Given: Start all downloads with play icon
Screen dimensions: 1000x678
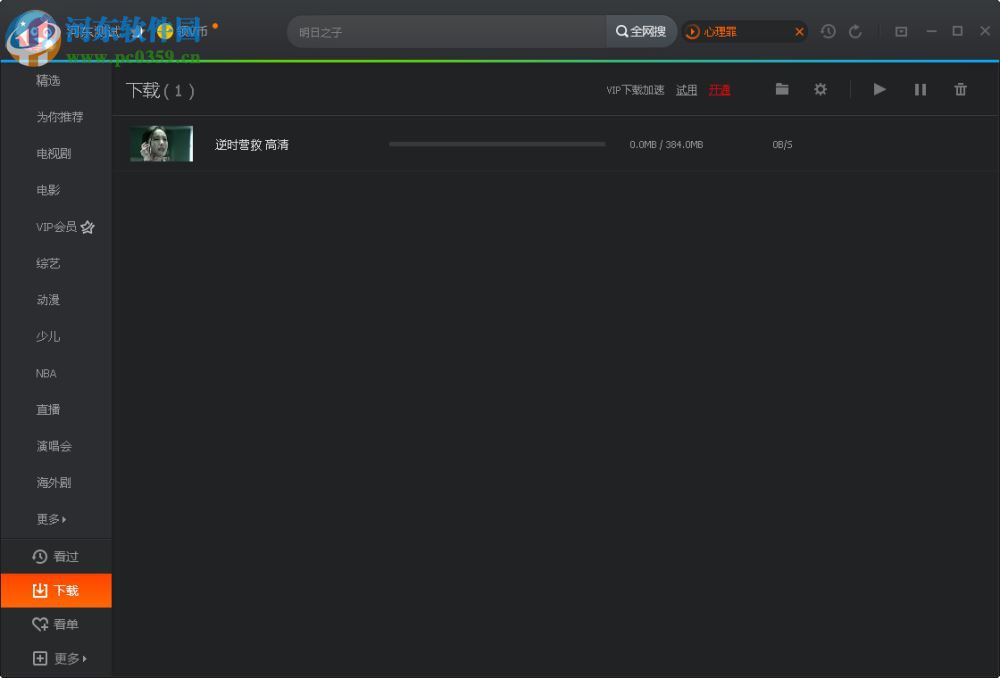Looking at the screenshot, I should point(879,89).
